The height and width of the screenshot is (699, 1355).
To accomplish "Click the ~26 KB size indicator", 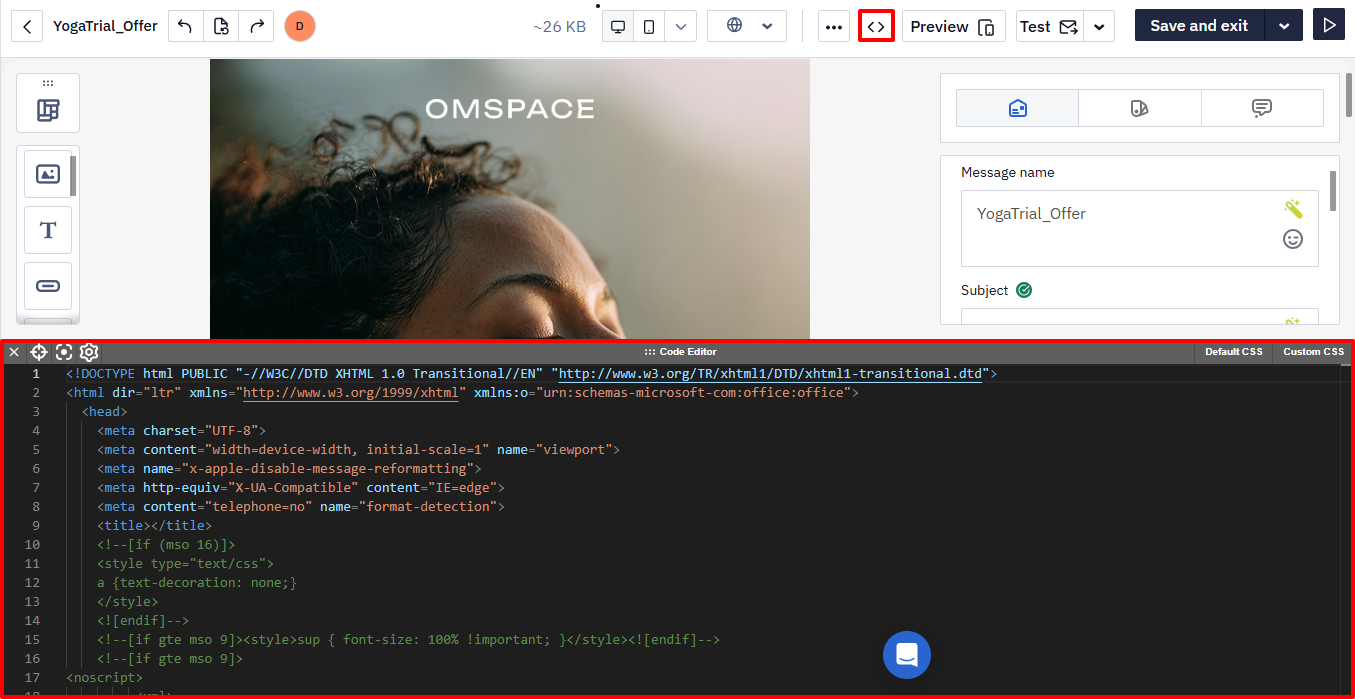I will (x=560, y=26).
